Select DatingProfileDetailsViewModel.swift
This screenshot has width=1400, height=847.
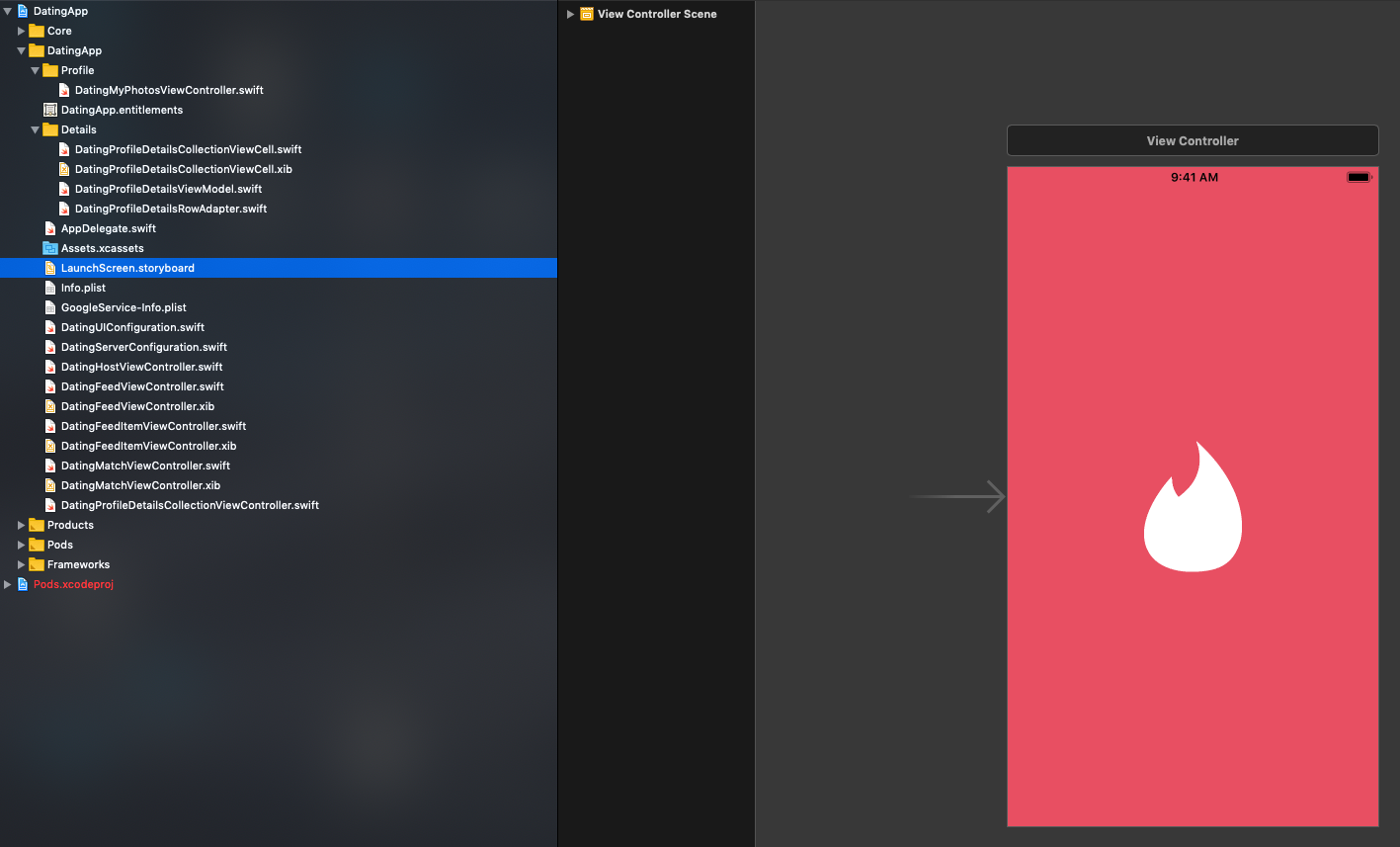click(168, 189)
